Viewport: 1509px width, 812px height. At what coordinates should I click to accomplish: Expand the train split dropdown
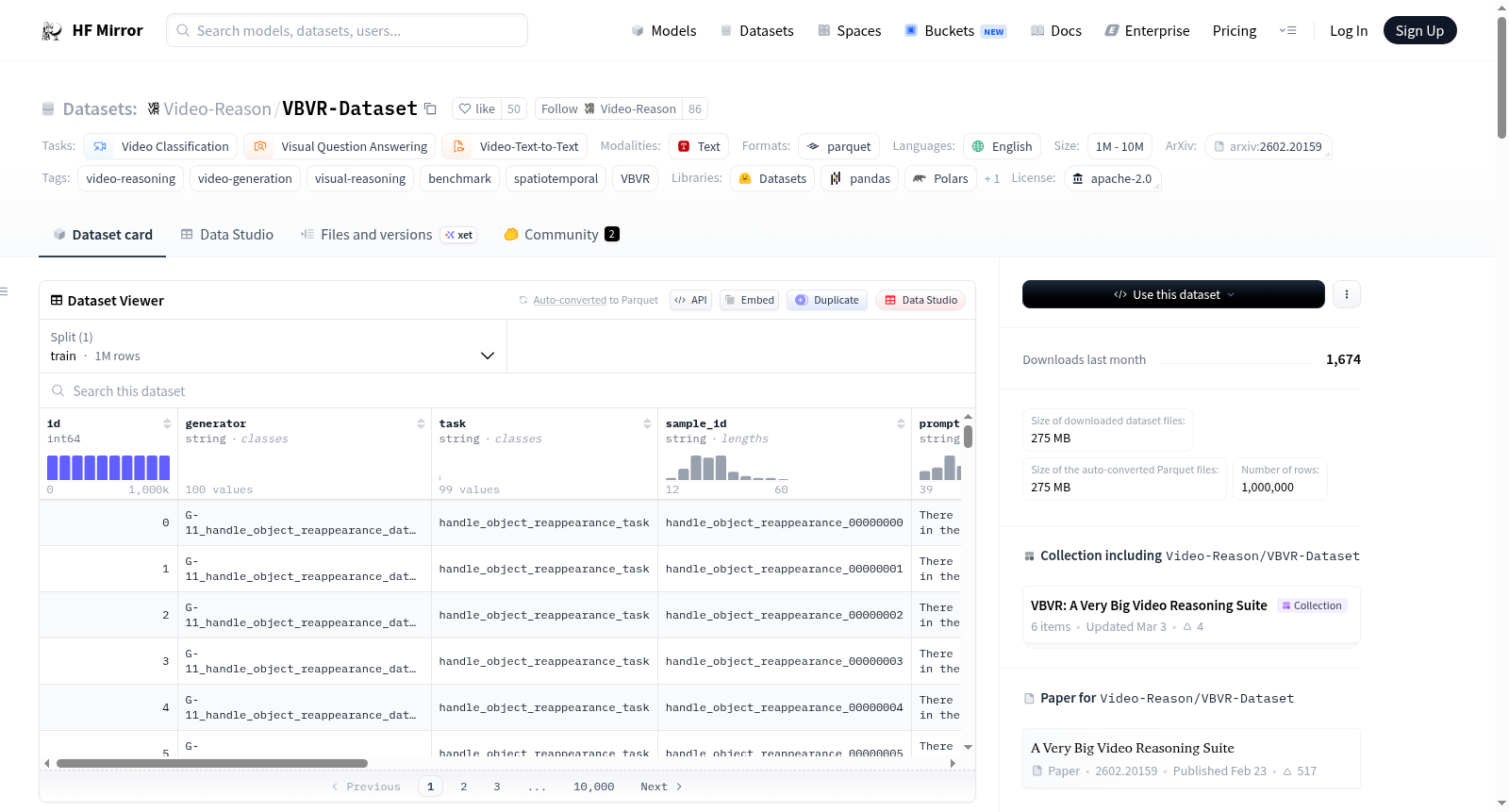[273, 346]
